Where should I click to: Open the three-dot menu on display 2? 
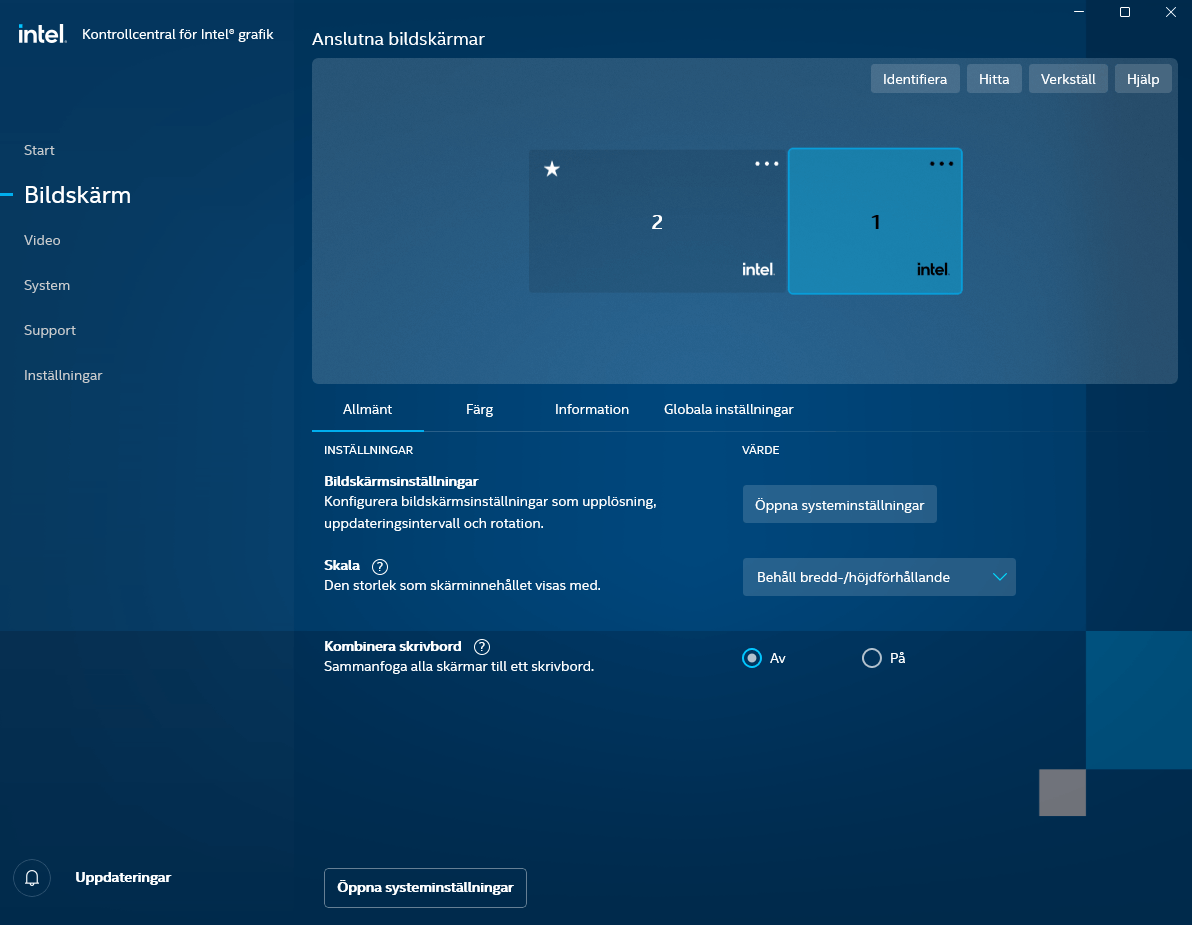pyautogui.click(x=766, y=163)
